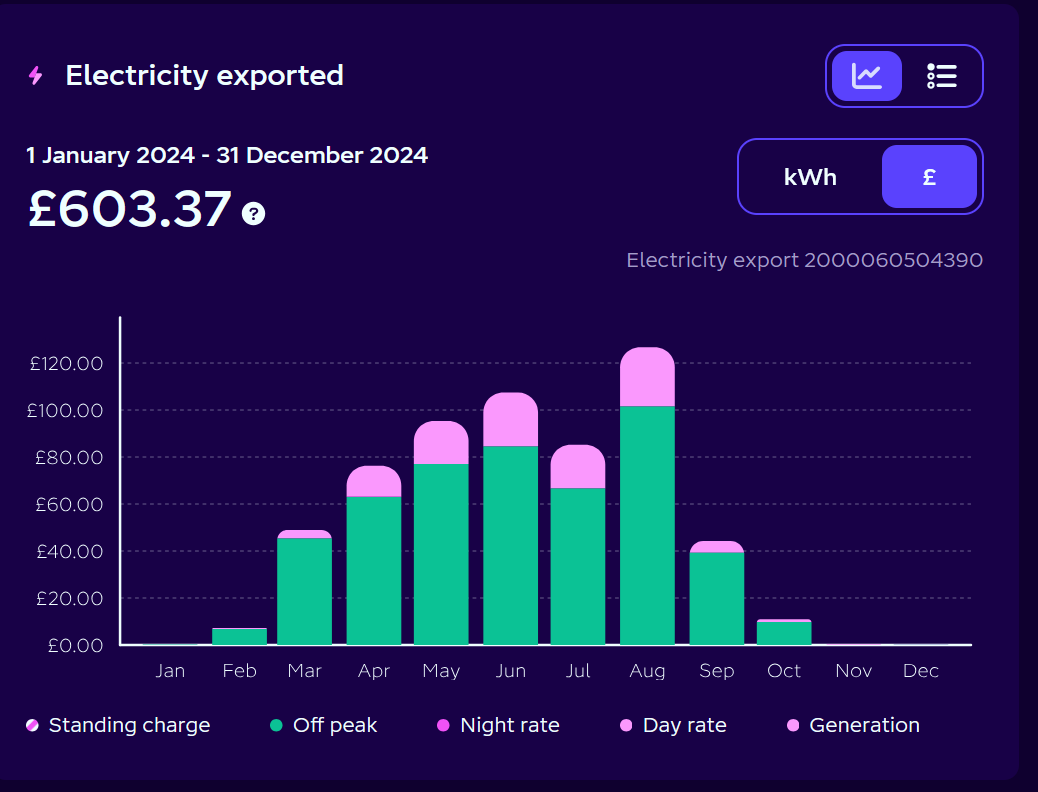Click the October bar in the chart

(784, 632)
